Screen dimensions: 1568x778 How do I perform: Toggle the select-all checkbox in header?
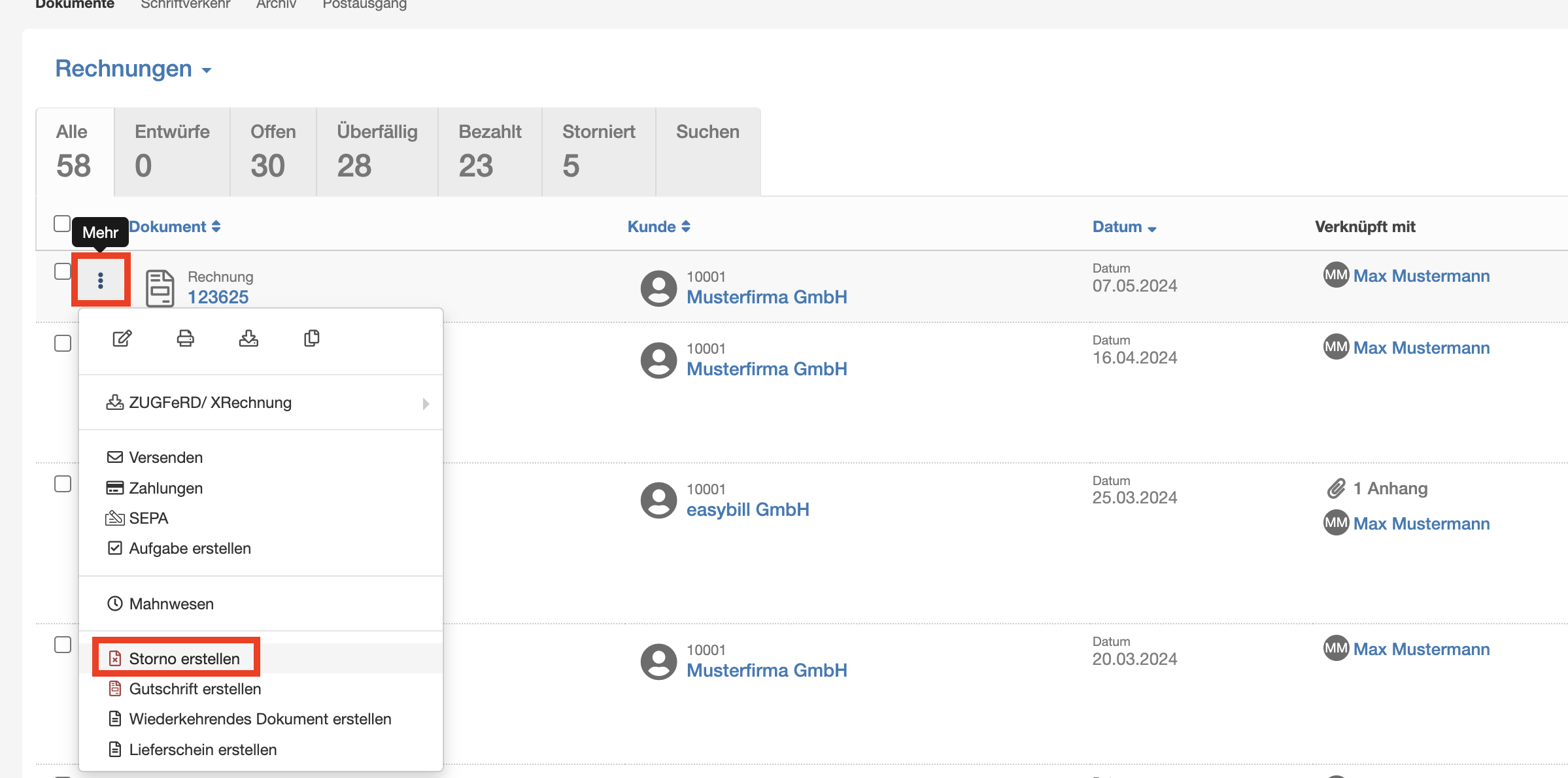pyautogui.click(x=62, y=224)
